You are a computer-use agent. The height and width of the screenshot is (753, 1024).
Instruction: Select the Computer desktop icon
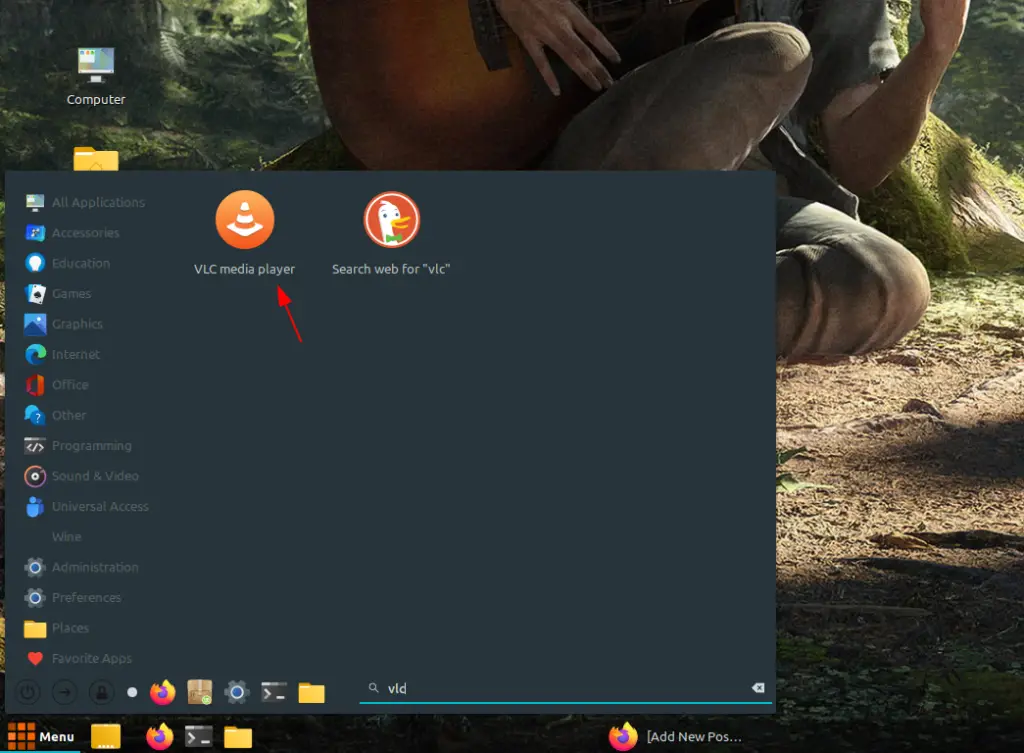(x=96, y=76)
